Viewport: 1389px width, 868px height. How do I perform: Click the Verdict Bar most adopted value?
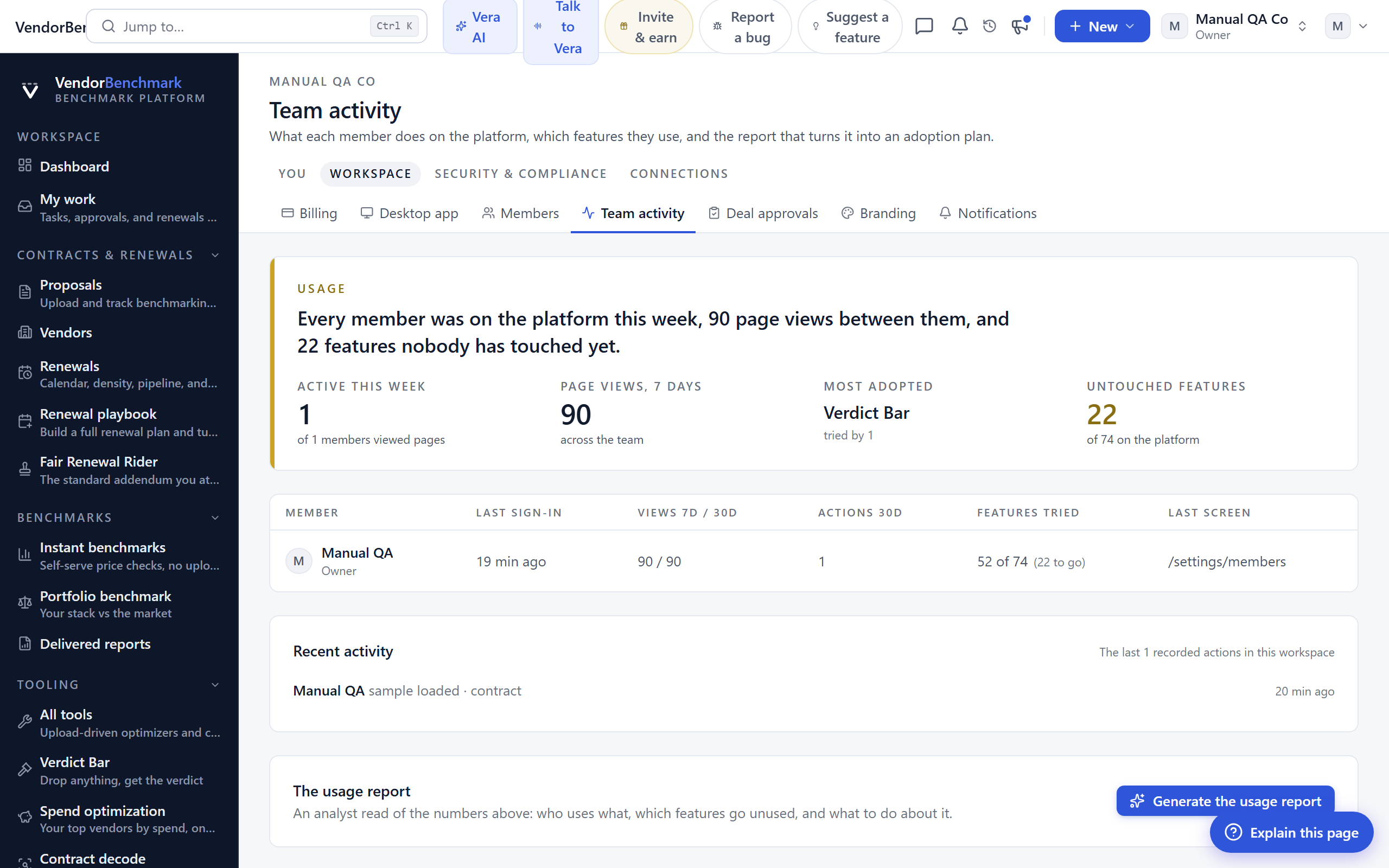pyautogui.click(x=866, y=413)
